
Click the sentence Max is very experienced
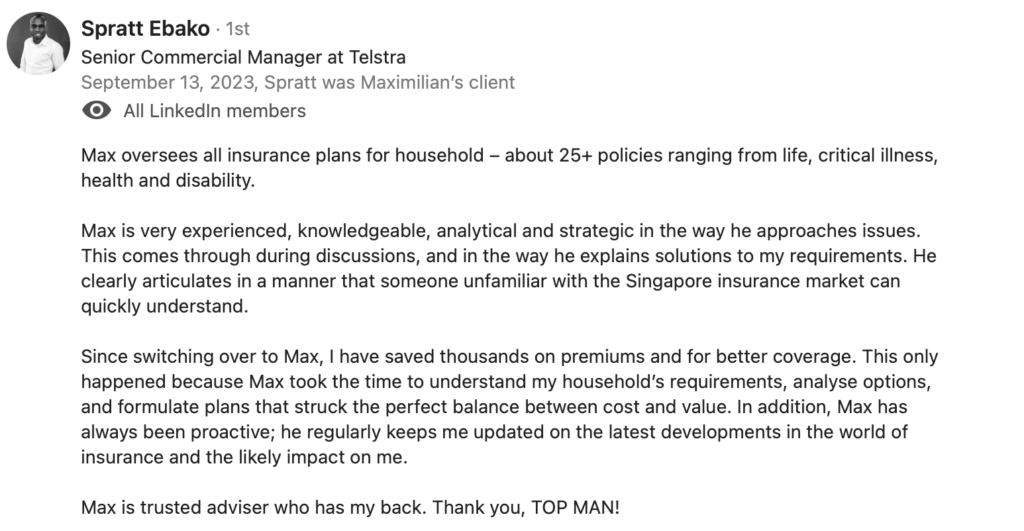click(500, 231)
